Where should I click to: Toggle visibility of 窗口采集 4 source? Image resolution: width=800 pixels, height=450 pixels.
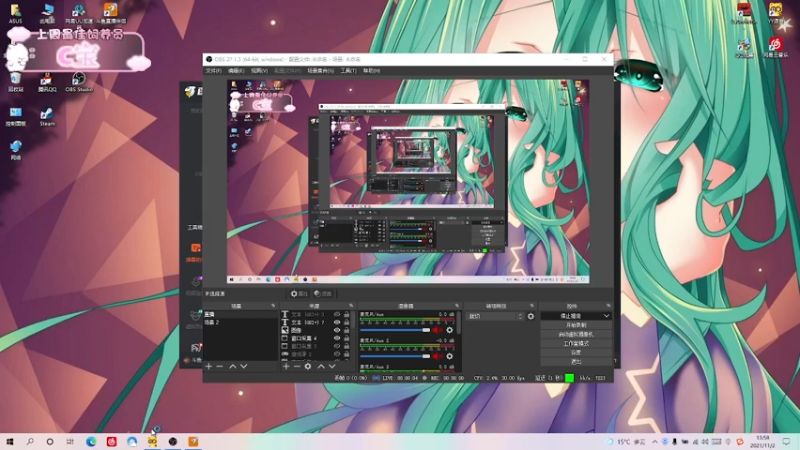point(337,338)
